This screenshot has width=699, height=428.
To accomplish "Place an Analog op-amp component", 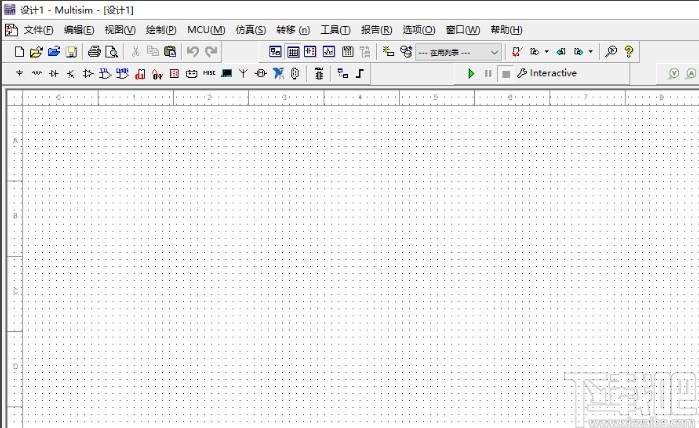I will tap(88, 73).
